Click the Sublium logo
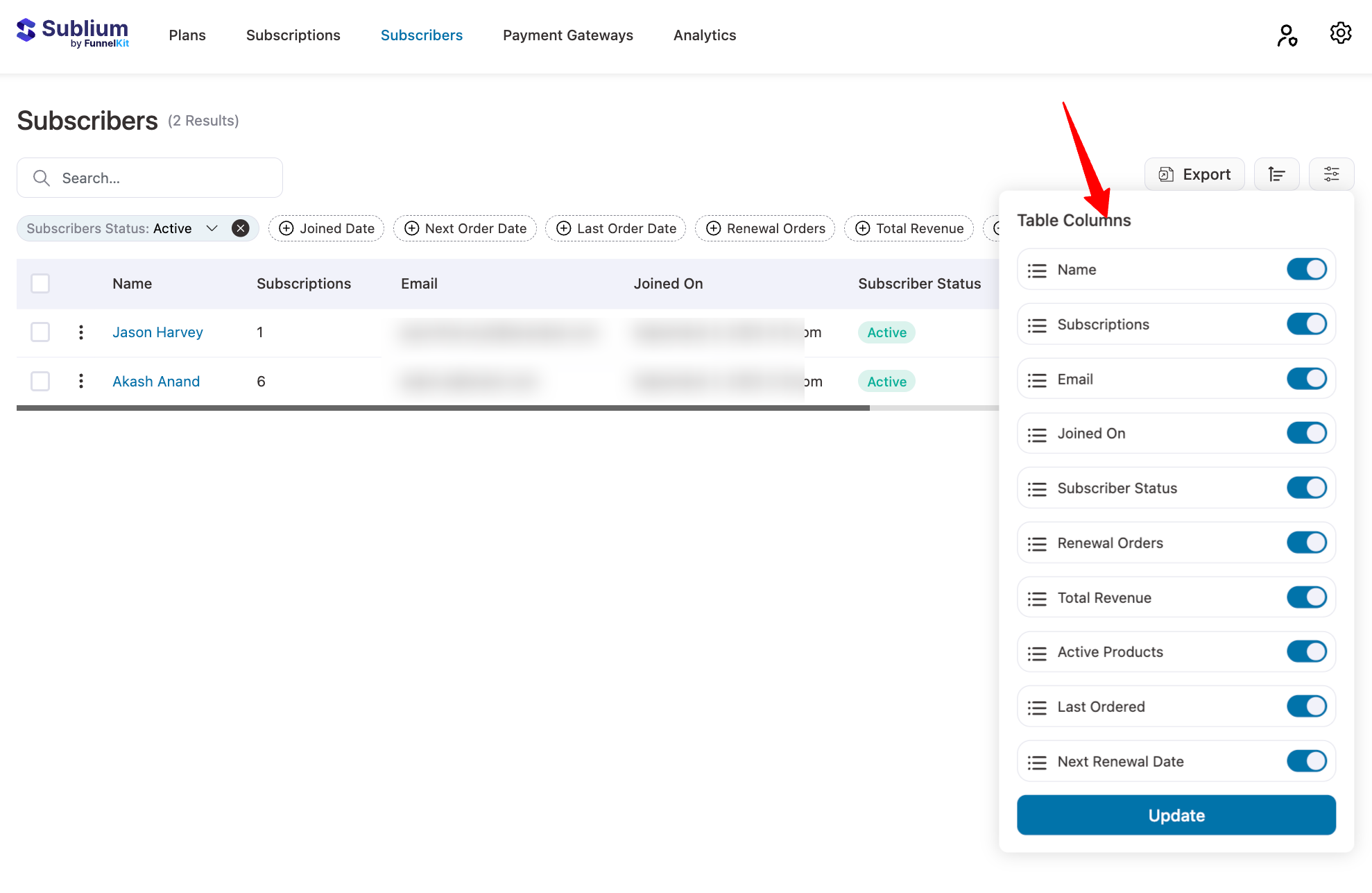The width and height of the screenshot is (1372, 893). click(x=72, y=32)
